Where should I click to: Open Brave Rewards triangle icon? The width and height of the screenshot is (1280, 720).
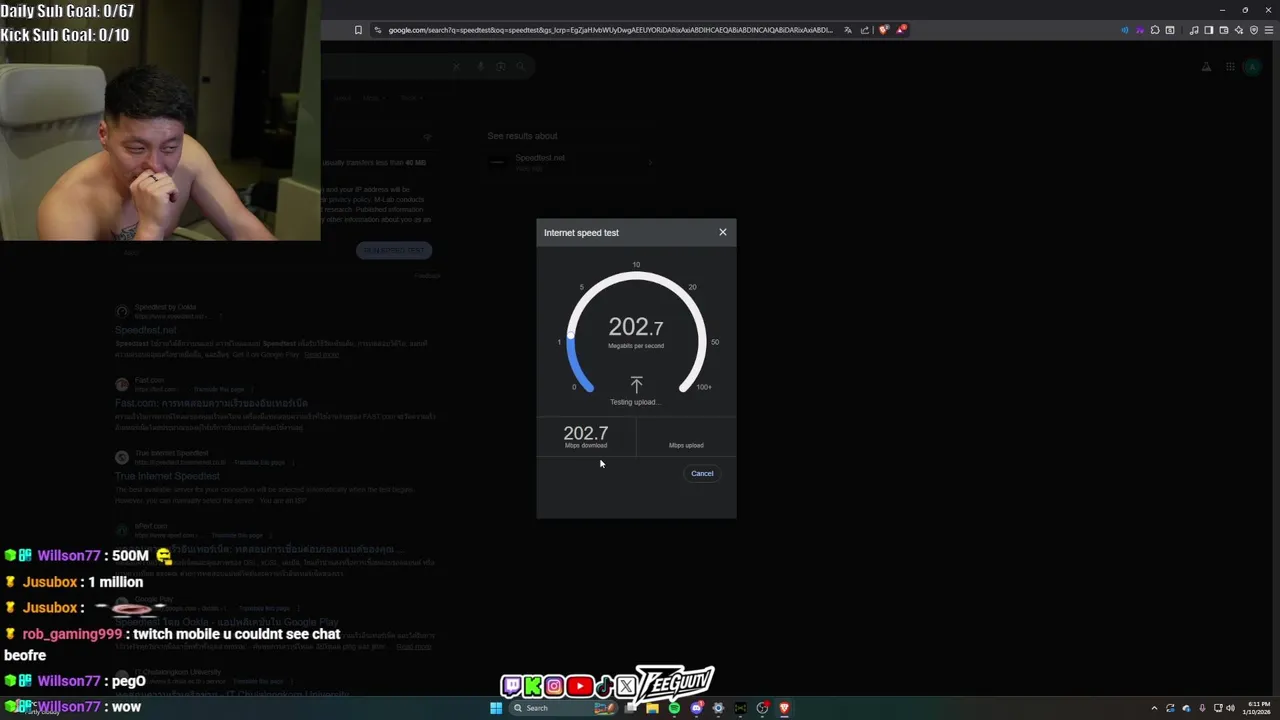[901, 29]
